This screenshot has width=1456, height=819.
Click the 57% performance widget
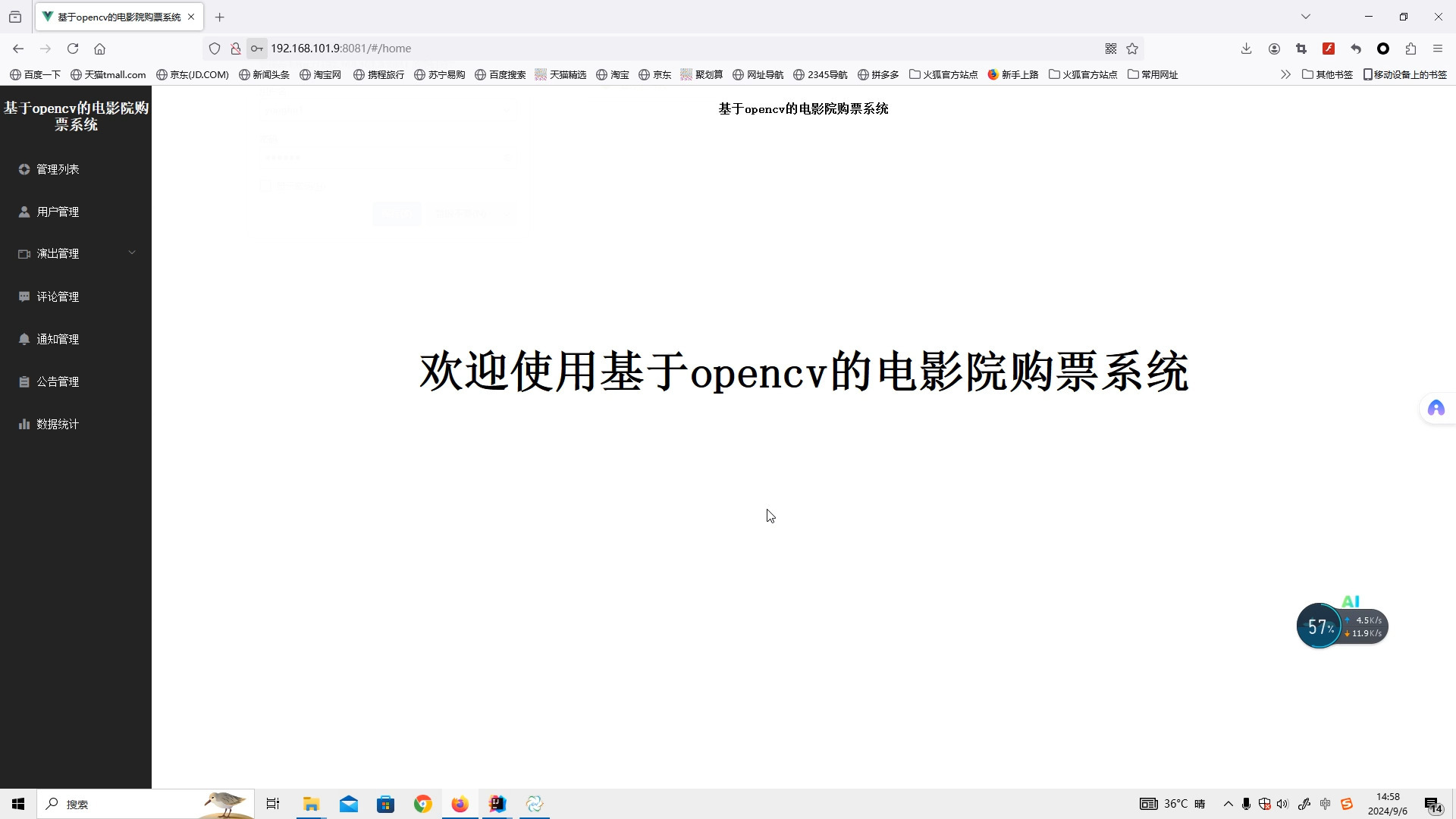[1342, 626]
